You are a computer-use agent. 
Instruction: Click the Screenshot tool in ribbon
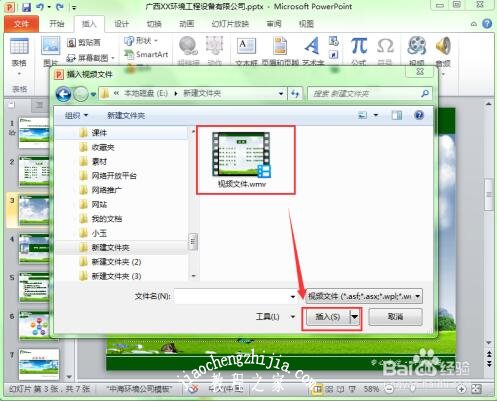coord(87,58)
